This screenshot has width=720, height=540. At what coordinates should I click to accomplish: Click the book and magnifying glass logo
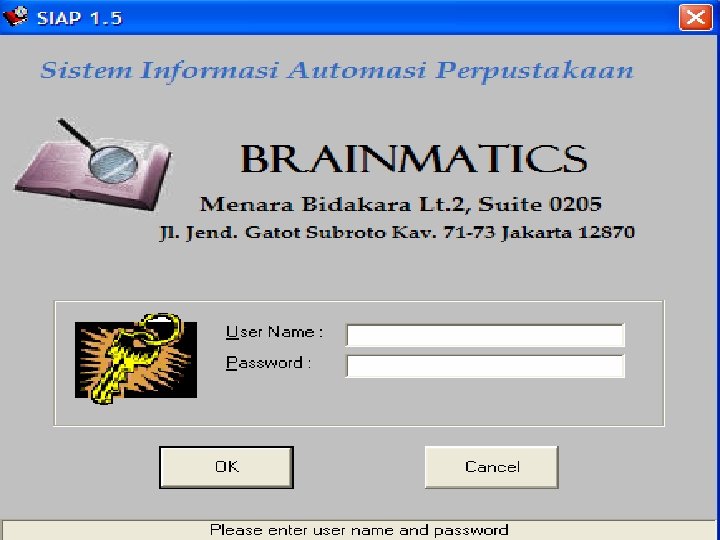[93, 164]
